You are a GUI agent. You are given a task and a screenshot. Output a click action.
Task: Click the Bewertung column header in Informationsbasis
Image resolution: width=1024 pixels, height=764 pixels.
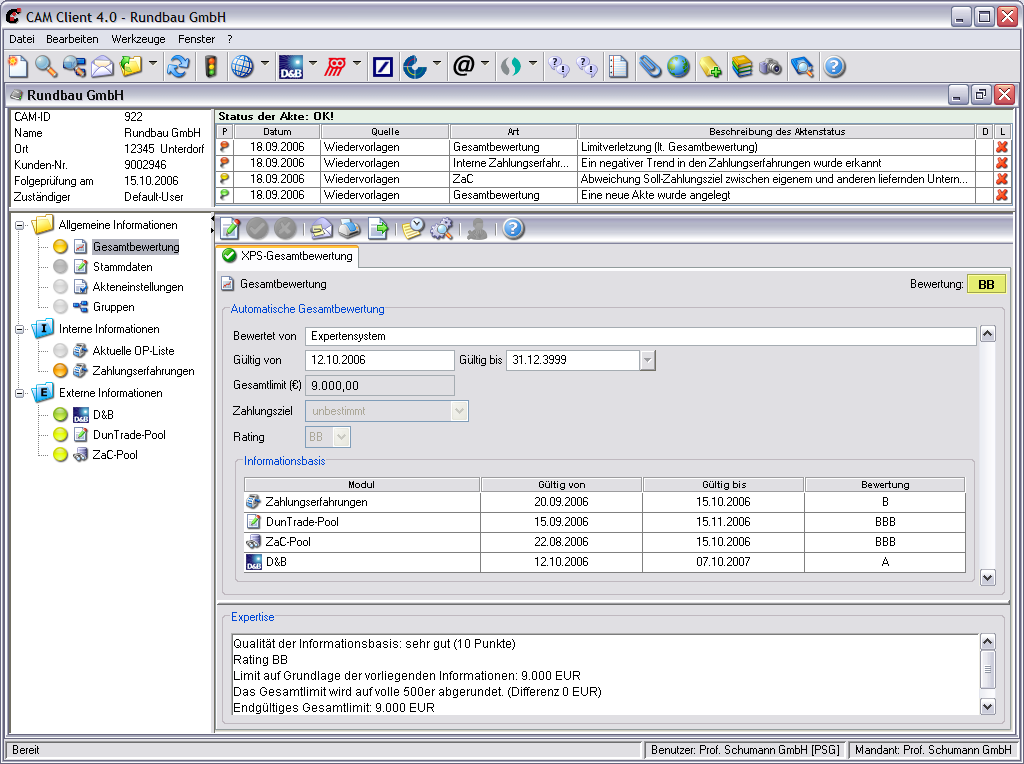click(885, 485)
